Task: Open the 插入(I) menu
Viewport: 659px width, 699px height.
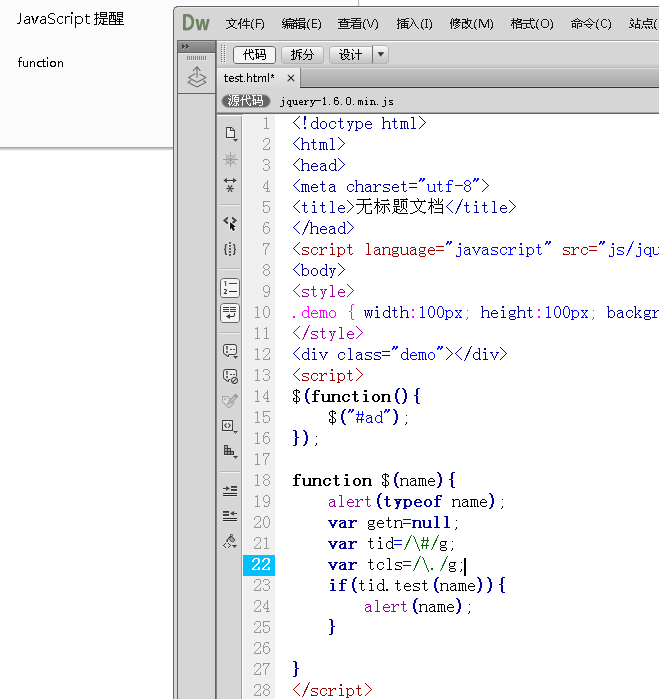Action: coord(414,24)
